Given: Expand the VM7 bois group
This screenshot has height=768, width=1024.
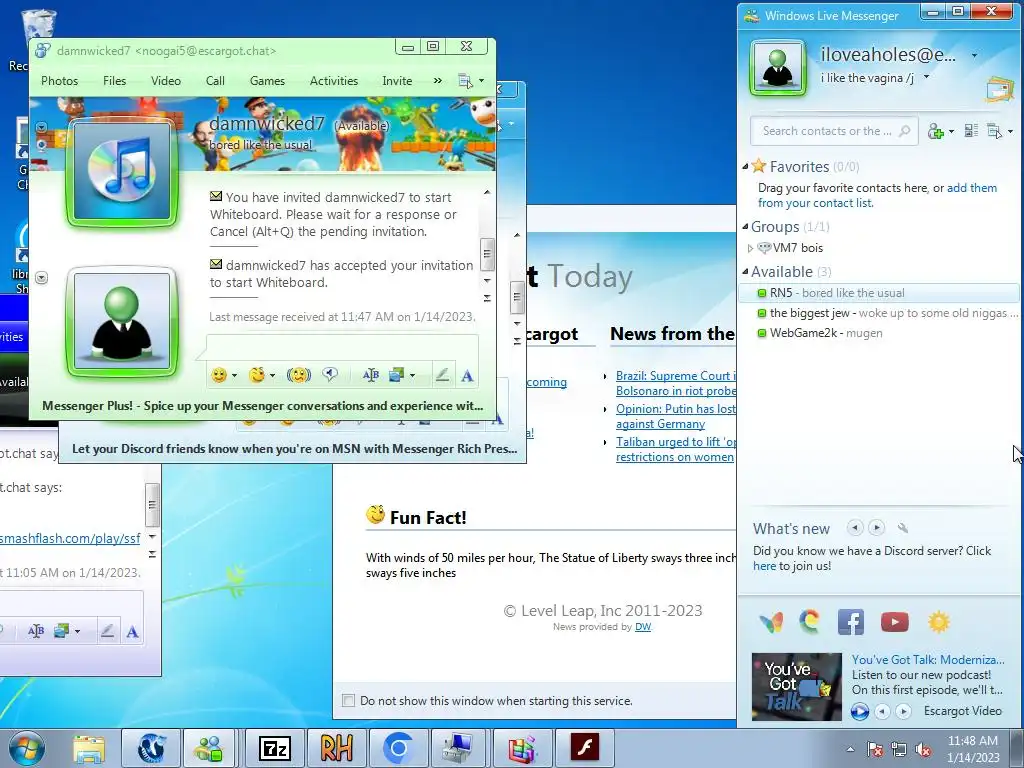Looking at the screenshot, I should coord(750,248).
